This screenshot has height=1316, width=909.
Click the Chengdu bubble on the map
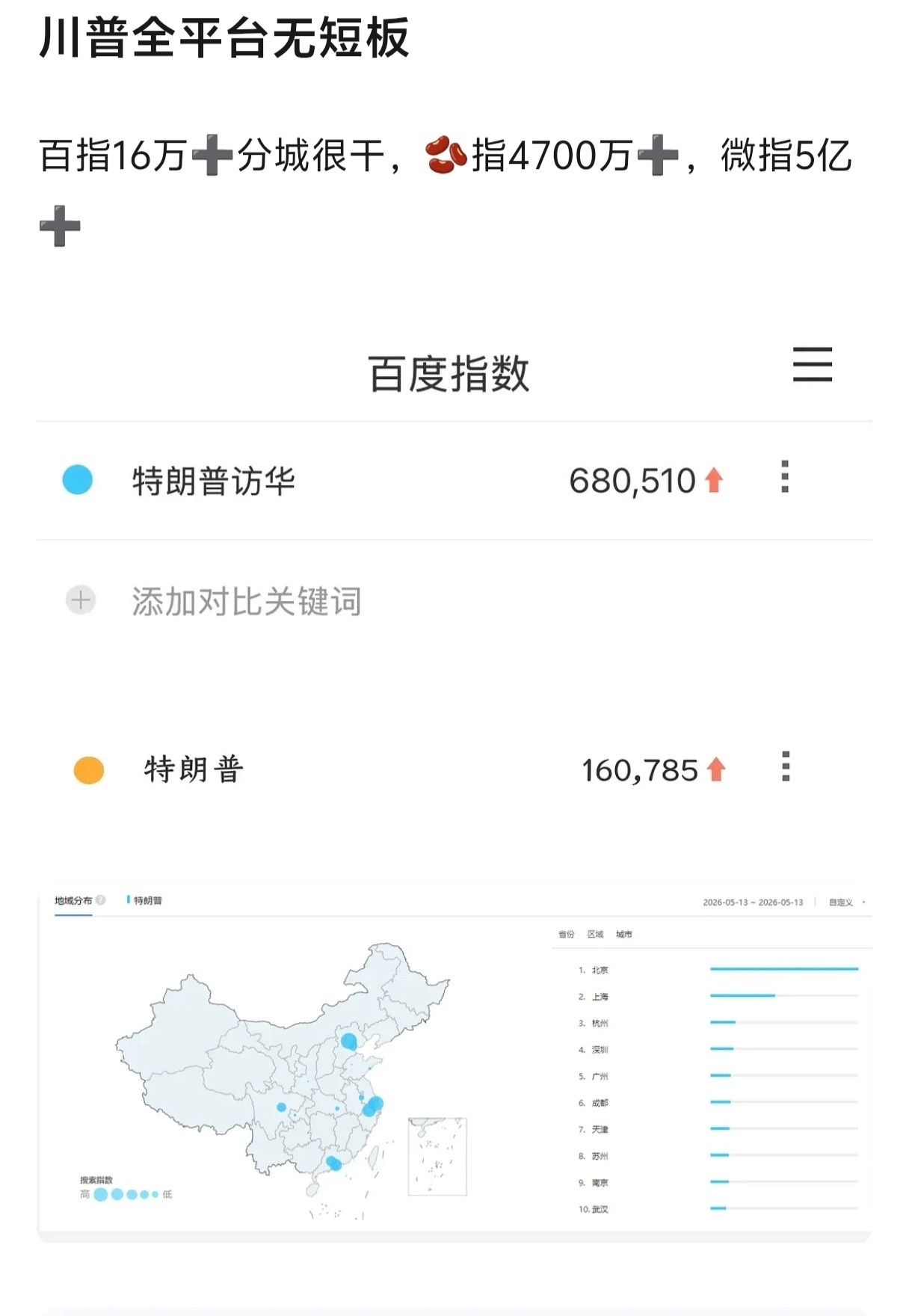(281, 1107)
